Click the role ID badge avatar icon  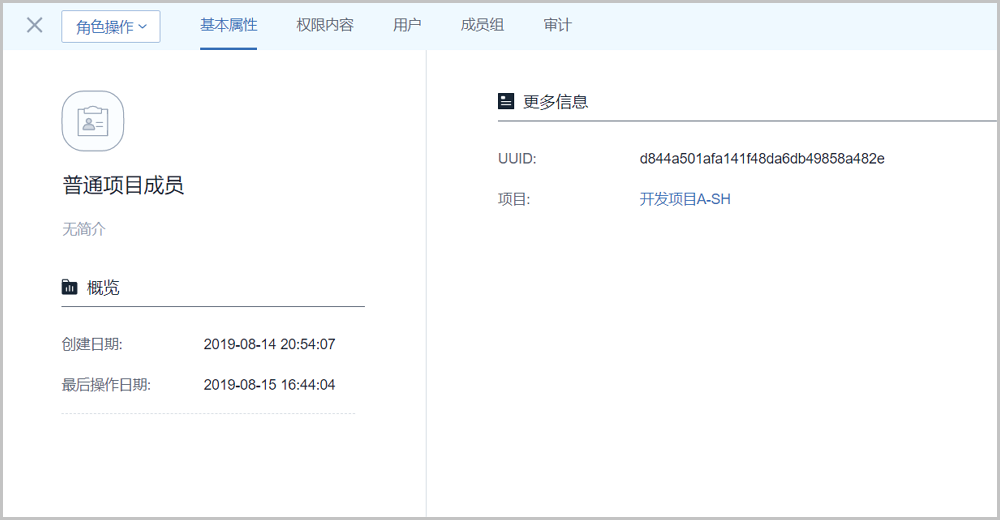pos(93,121)
